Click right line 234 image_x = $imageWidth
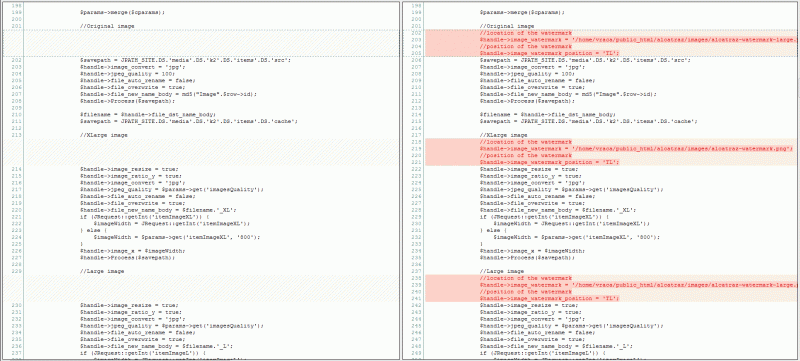Screen dimensions: 800x361 coord(532,250)
